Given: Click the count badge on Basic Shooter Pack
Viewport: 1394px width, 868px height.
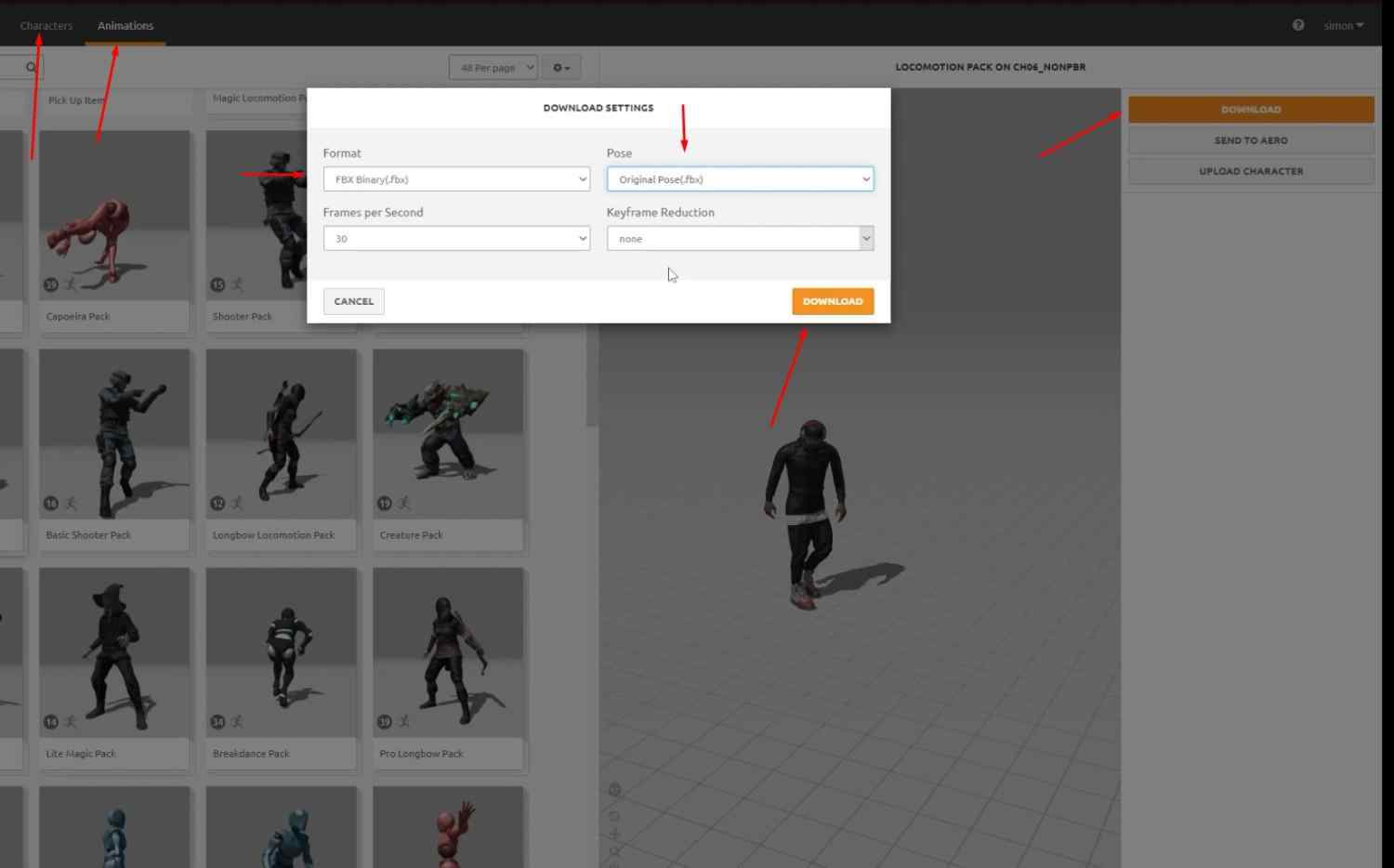Looking at the screenshot, I should coord(51,503).
